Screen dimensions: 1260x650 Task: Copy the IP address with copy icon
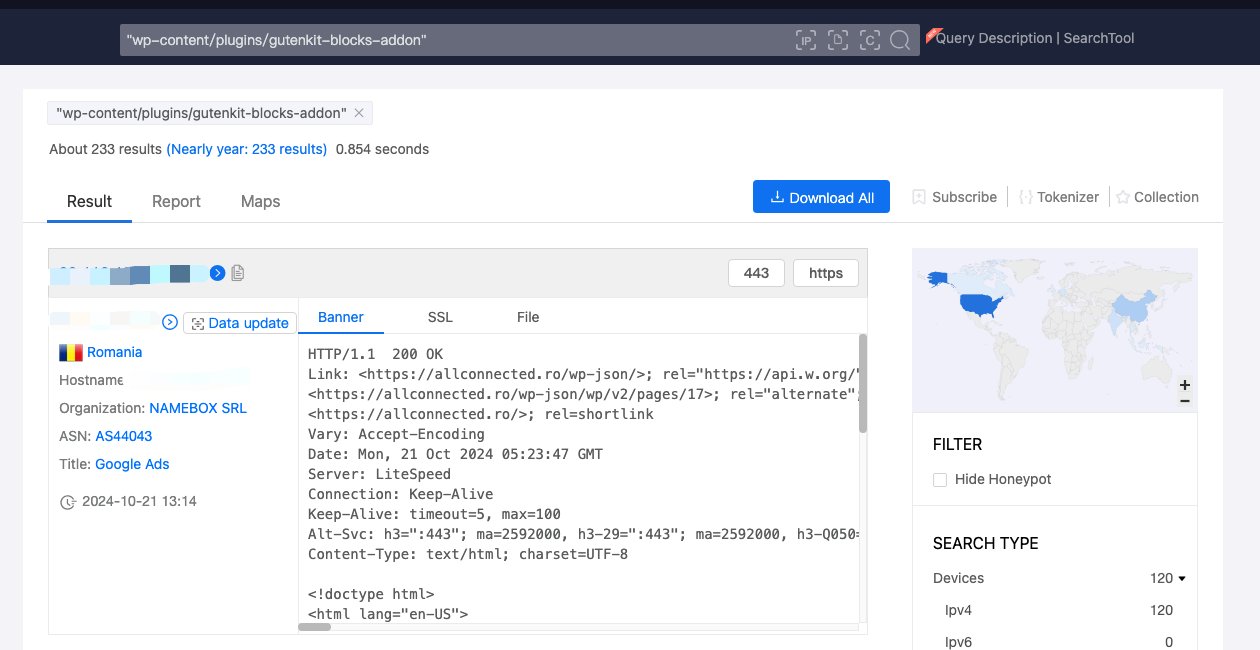[x=237, y=272]
